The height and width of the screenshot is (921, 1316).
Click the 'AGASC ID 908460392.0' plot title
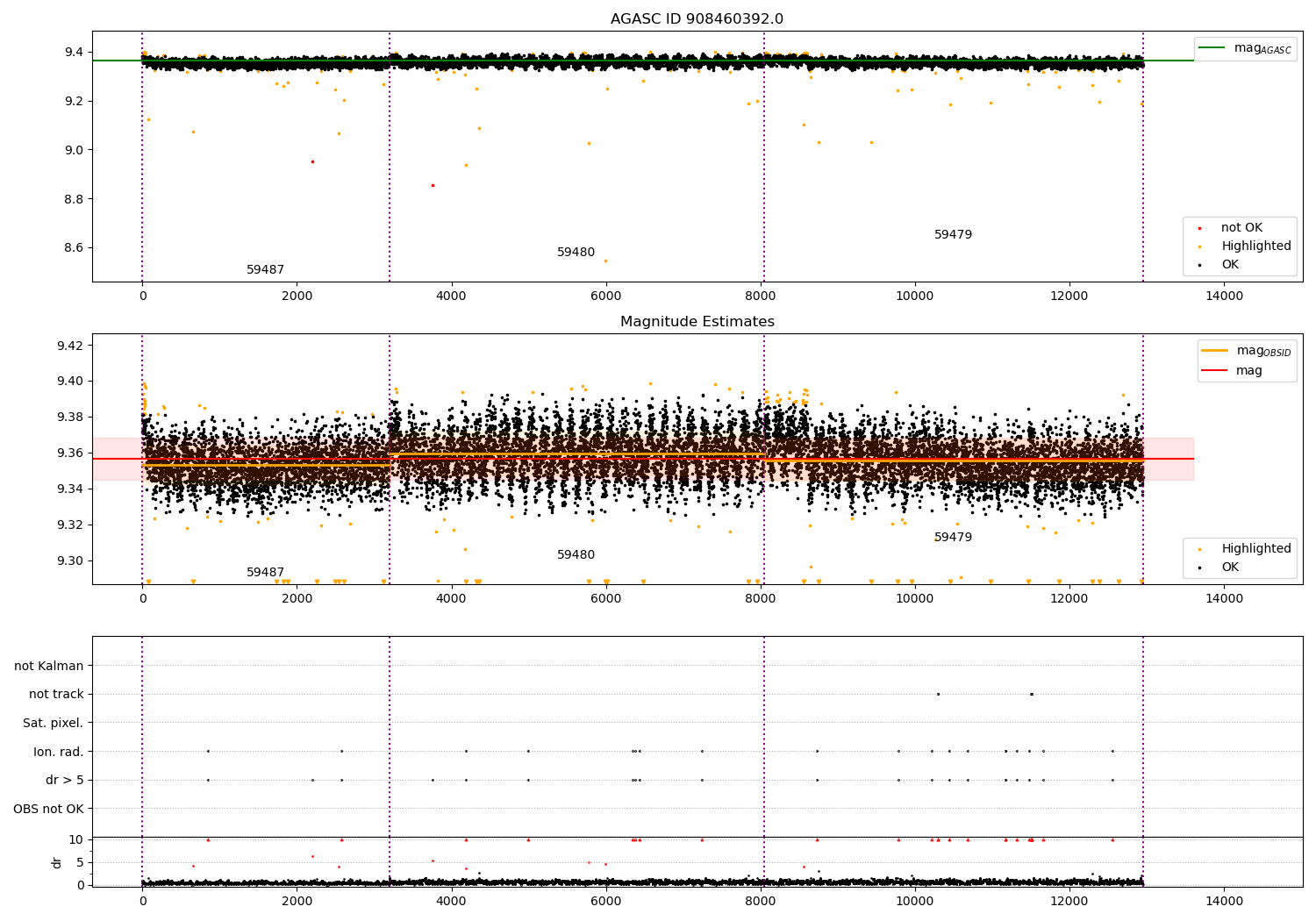point(697,19)
